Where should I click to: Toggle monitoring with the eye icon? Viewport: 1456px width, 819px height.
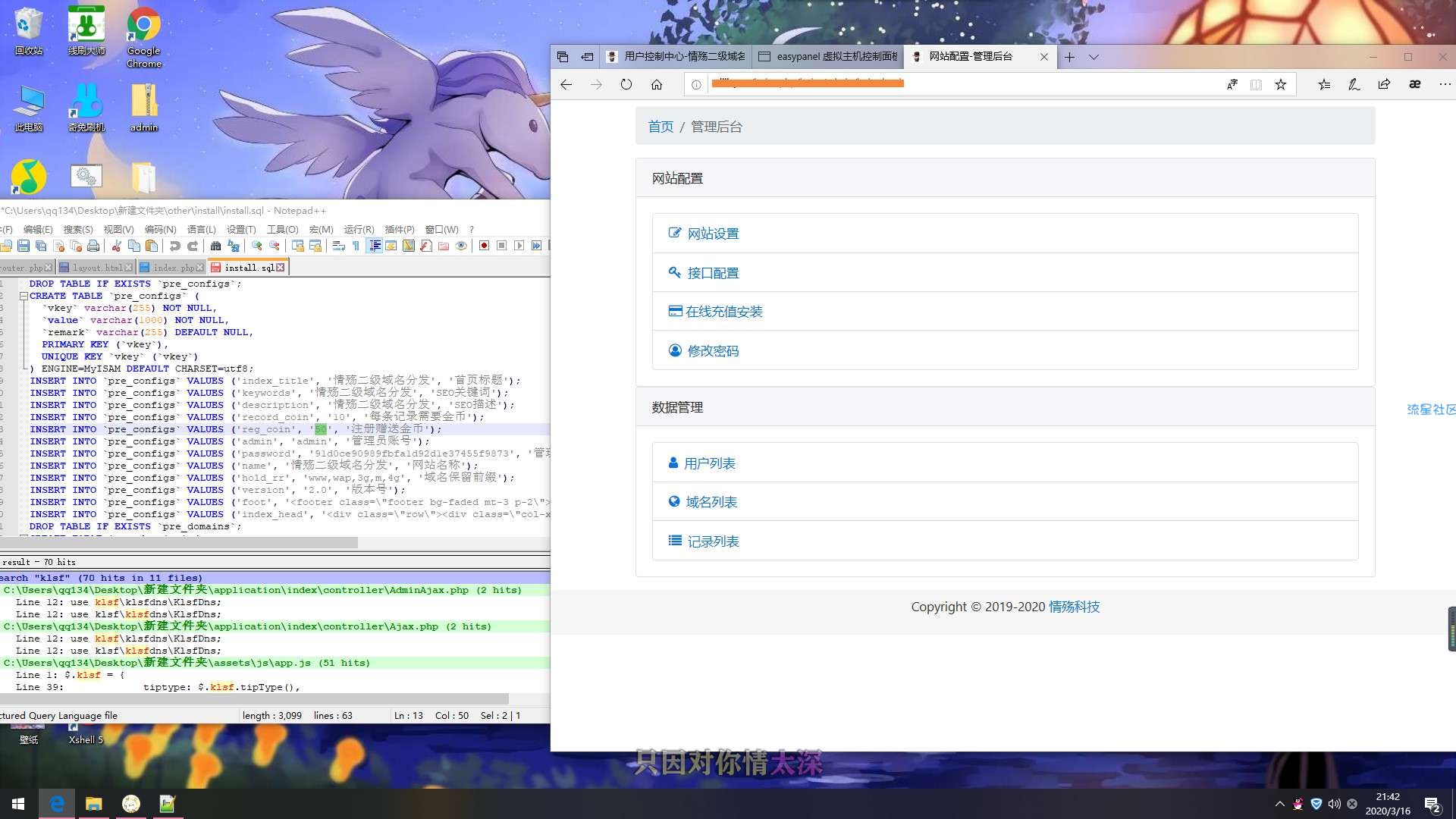click(461, 246)
